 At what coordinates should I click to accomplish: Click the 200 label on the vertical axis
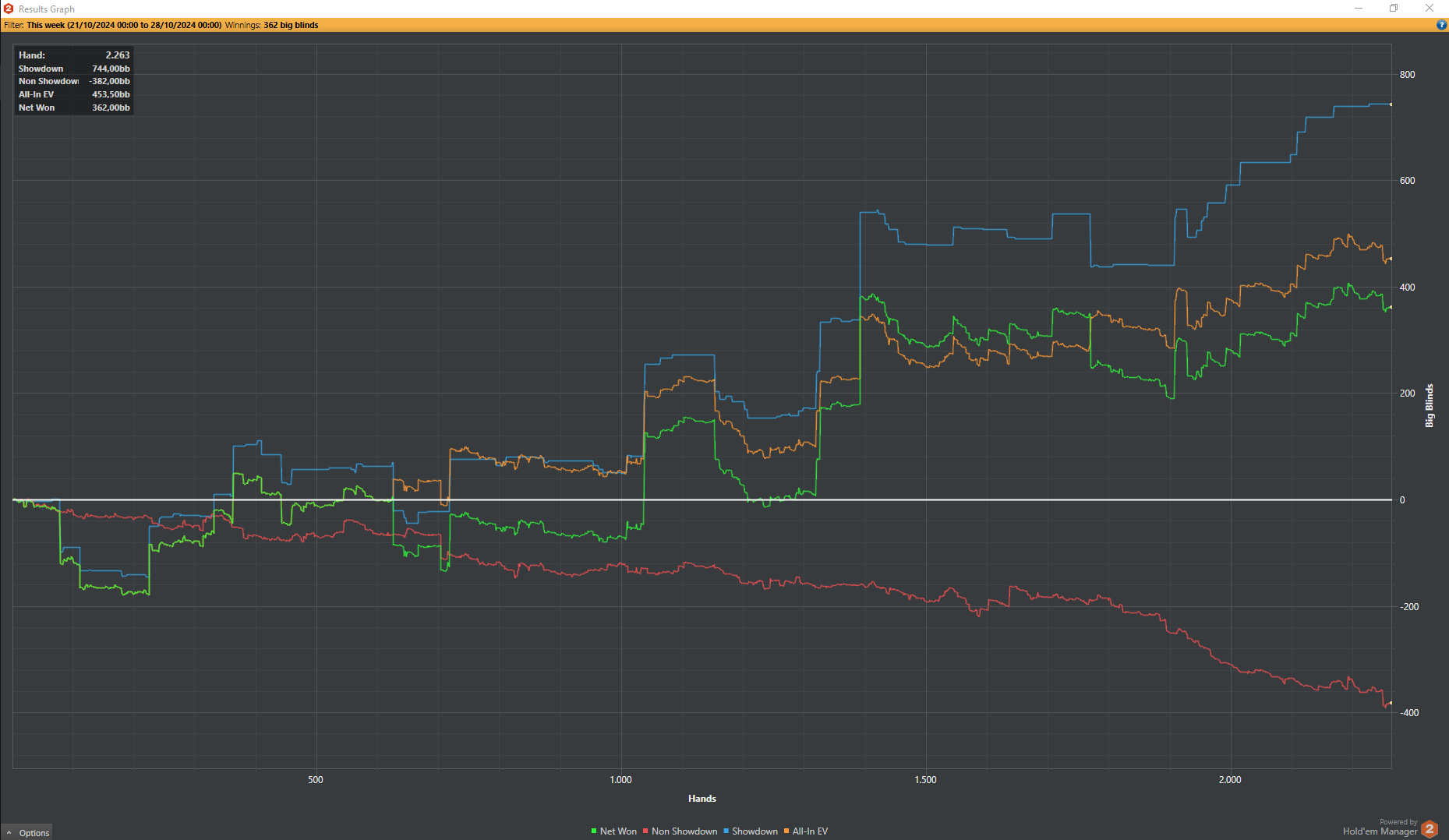click(1407, 394)
